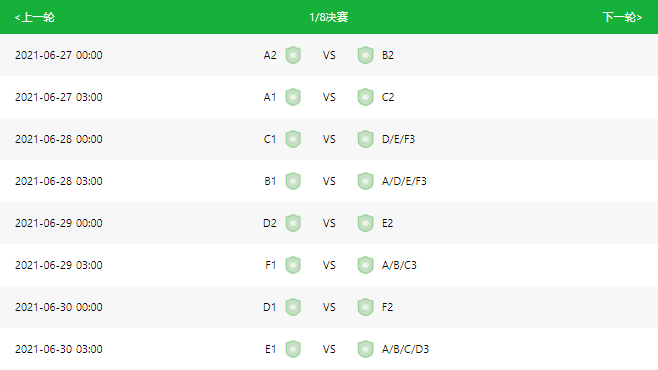Click the D2 team shield icon

(x=293, y=223)
